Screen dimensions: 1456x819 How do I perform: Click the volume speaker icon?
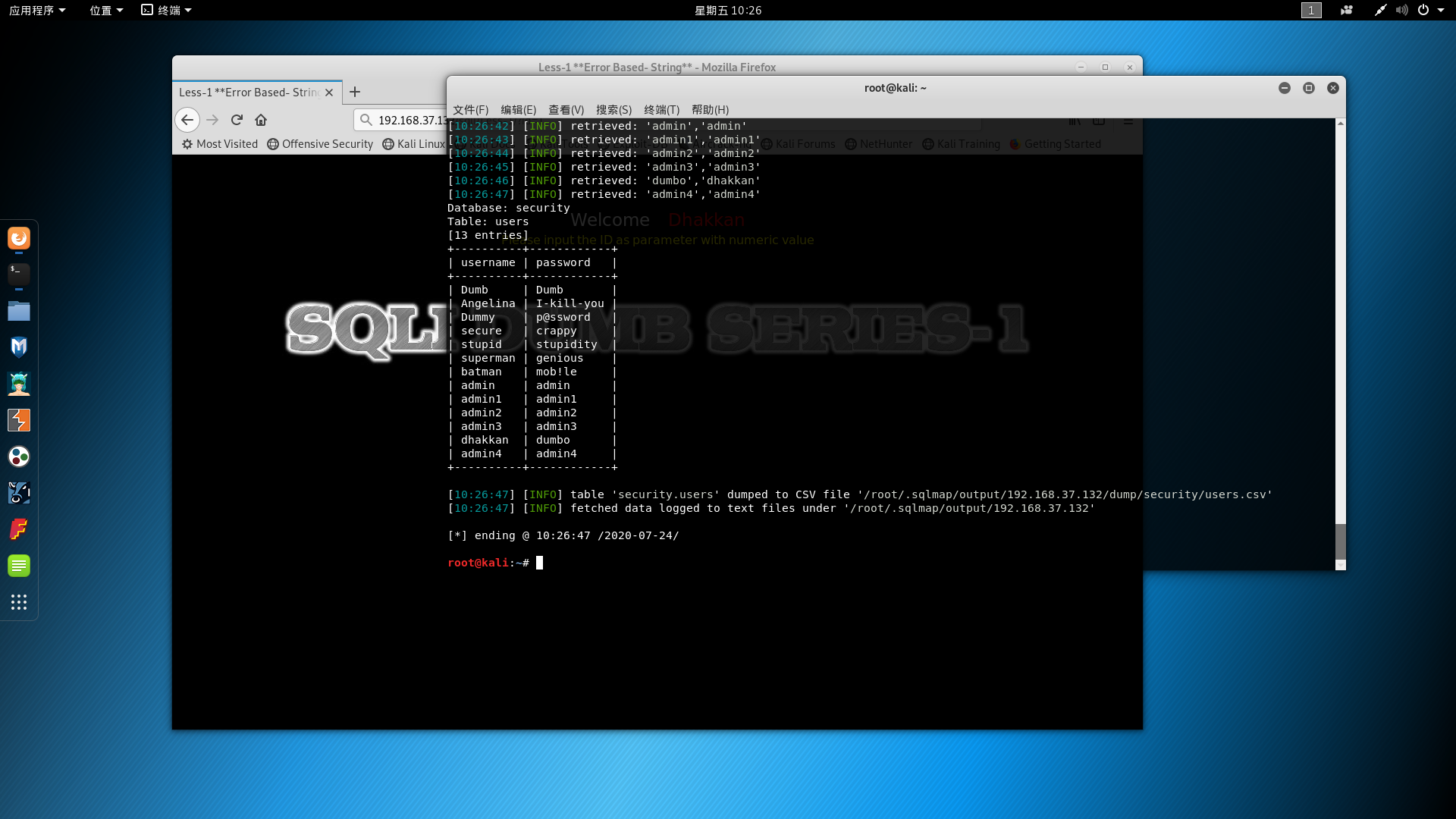[x=1402, y=10]
